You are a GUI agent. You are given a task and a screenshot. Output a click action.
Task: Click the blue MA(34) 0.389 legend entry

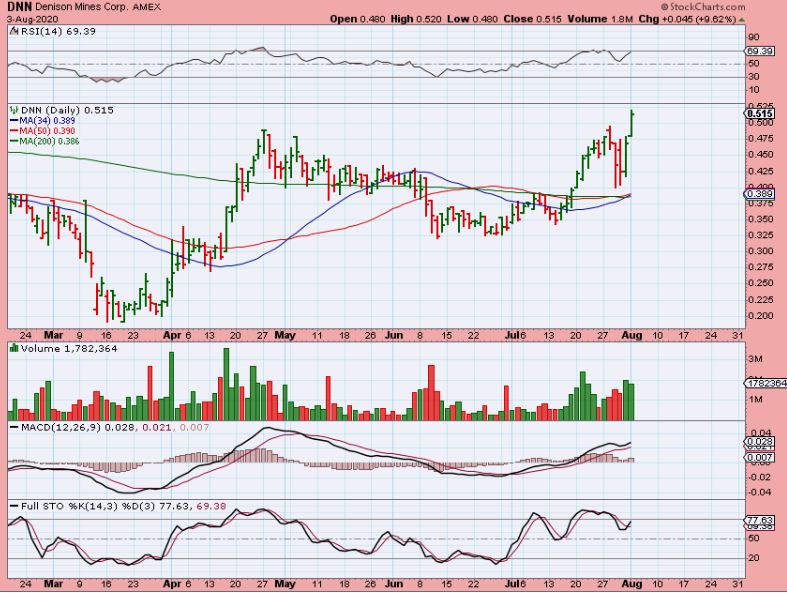(43, 121)
